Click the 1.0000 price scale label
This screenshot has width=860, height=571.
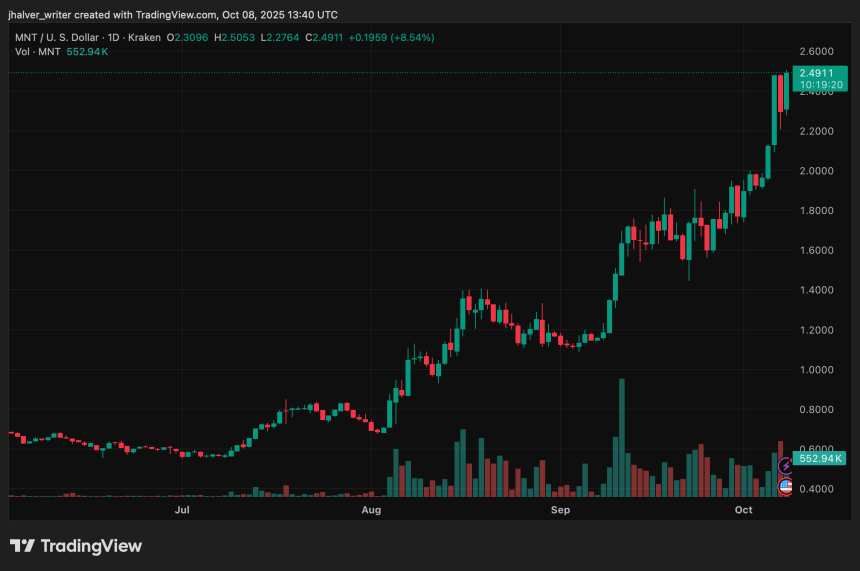pyautogui.click(x=817, y=370)
